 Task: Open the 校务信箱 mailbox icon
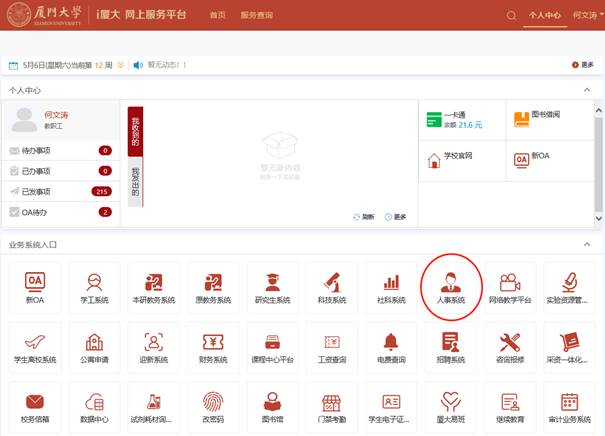point(35,406)
